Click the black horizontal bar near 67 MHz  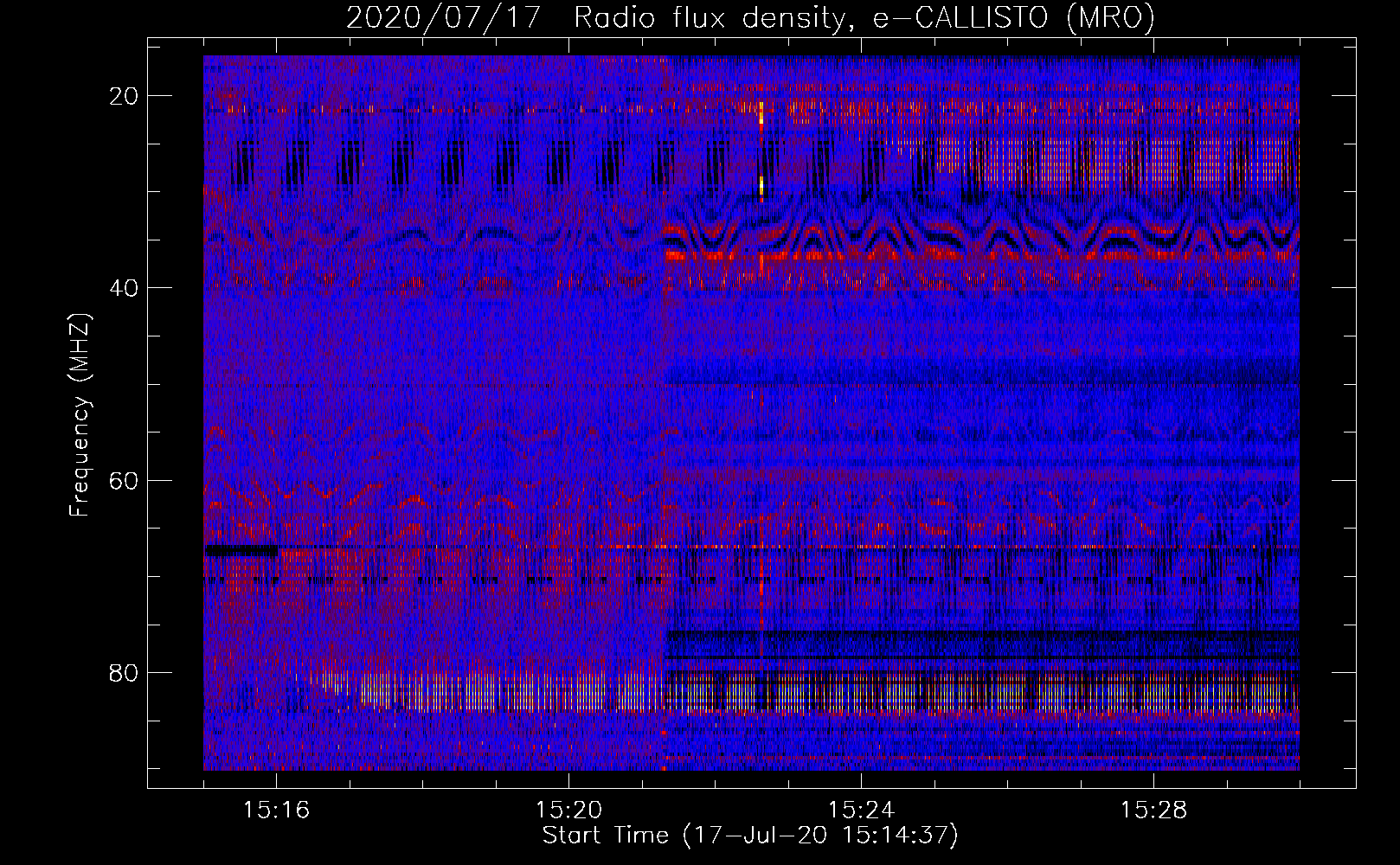point(242,550)
